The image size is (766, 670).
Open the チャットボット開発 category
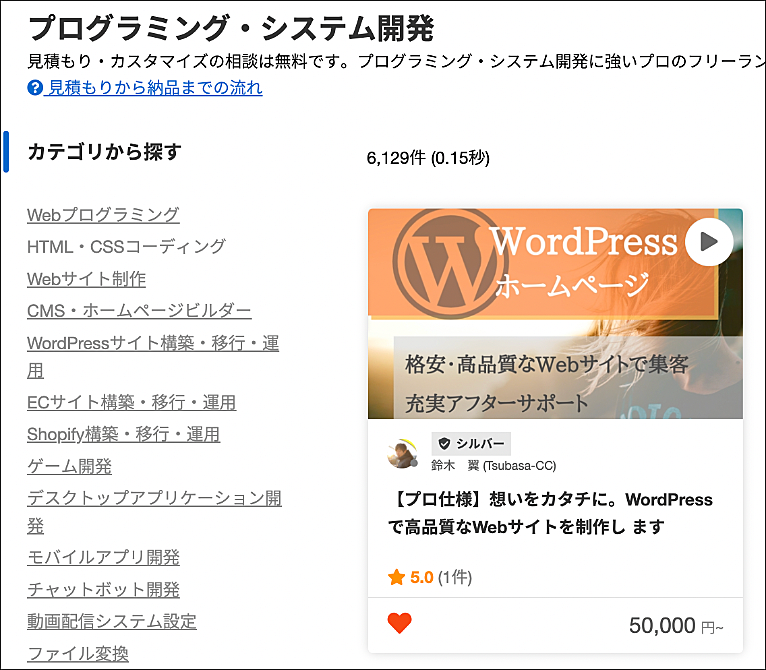click(104, 590)
